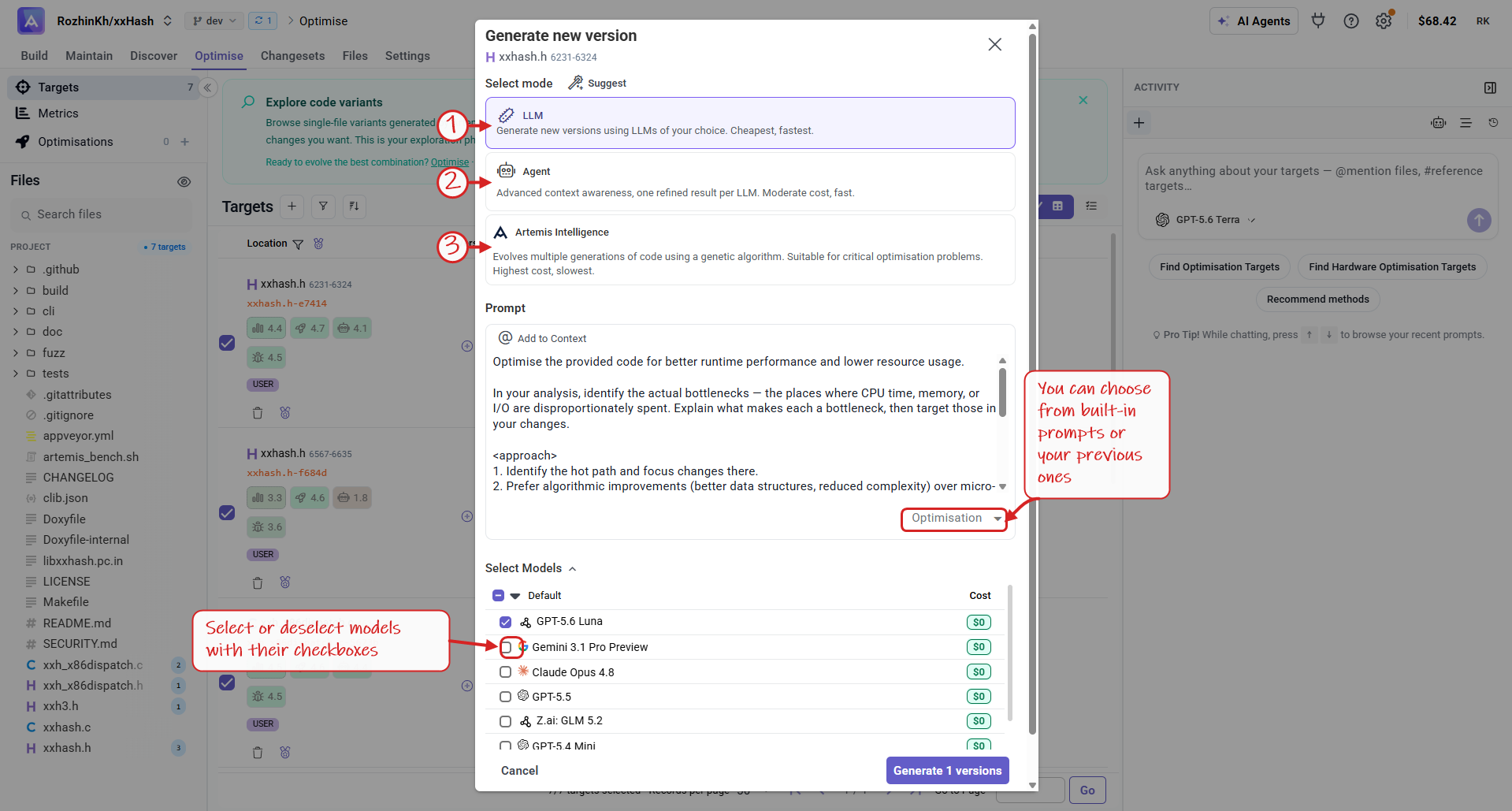The image size is (1512, 811).
Task: Go to the Discover tab
Action: (154, 56)
